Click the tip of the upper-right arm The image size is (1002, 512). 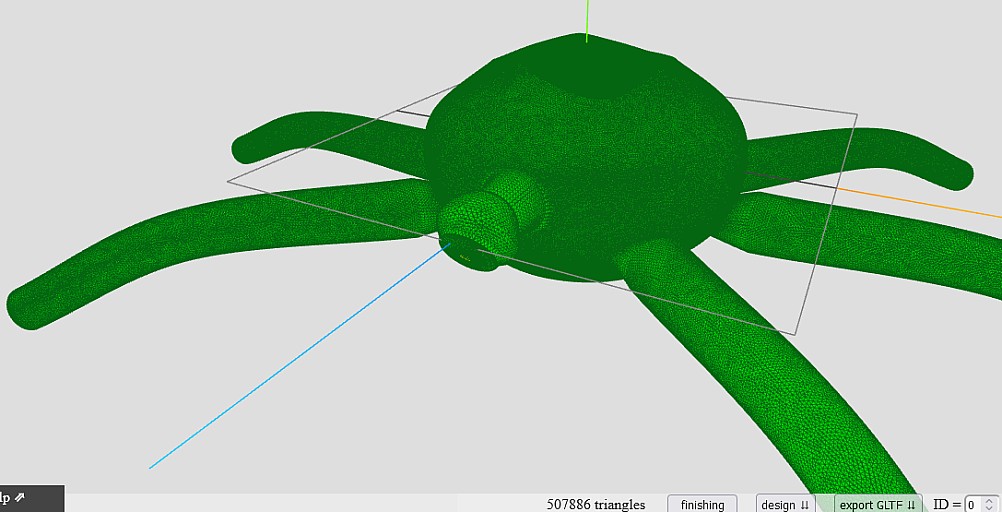click(958, 174)
